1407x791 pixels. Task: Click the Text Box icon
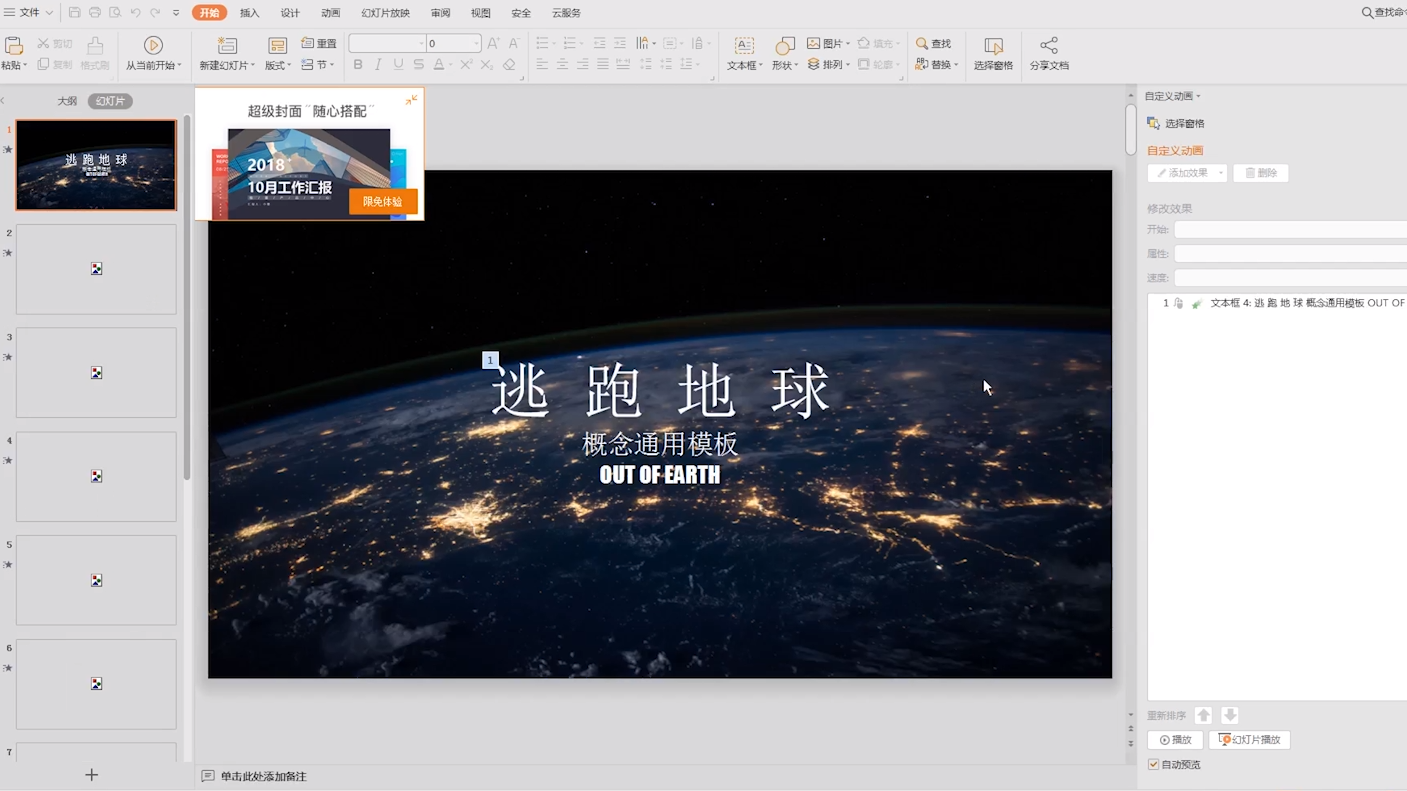(744, 46)
